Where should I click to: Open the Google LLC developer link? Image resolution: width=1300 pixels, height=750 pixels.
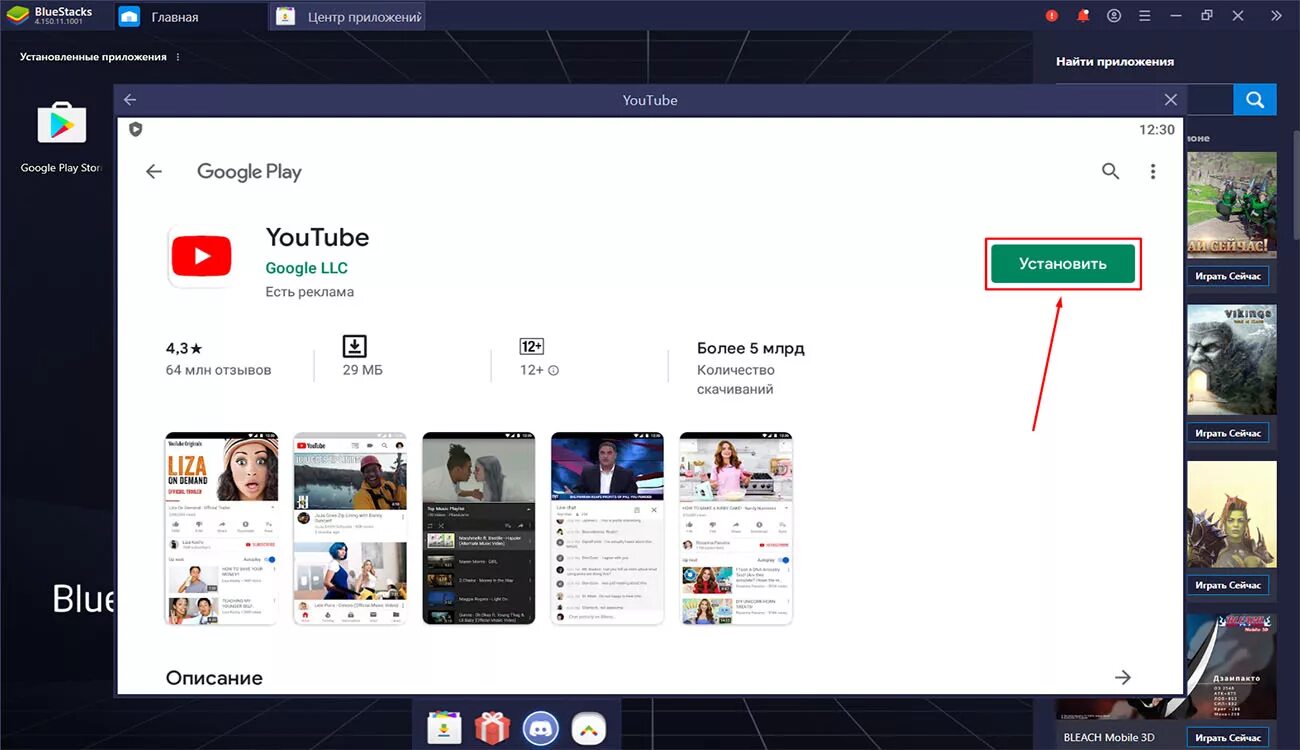(306, 268)
